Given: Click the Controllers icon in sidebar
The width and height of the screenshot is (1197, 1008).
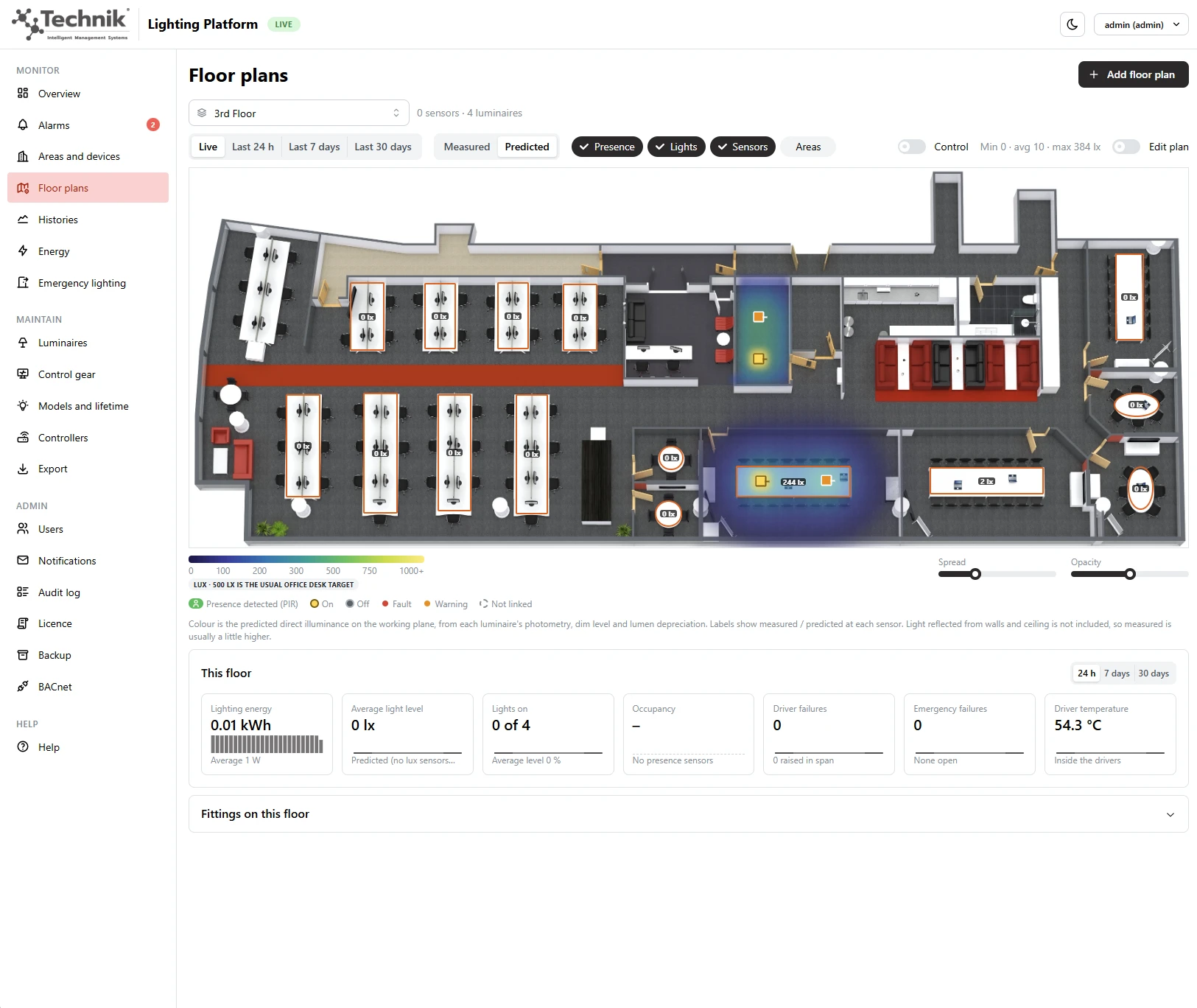Looking at the screenshot, I should coord(23,438).
